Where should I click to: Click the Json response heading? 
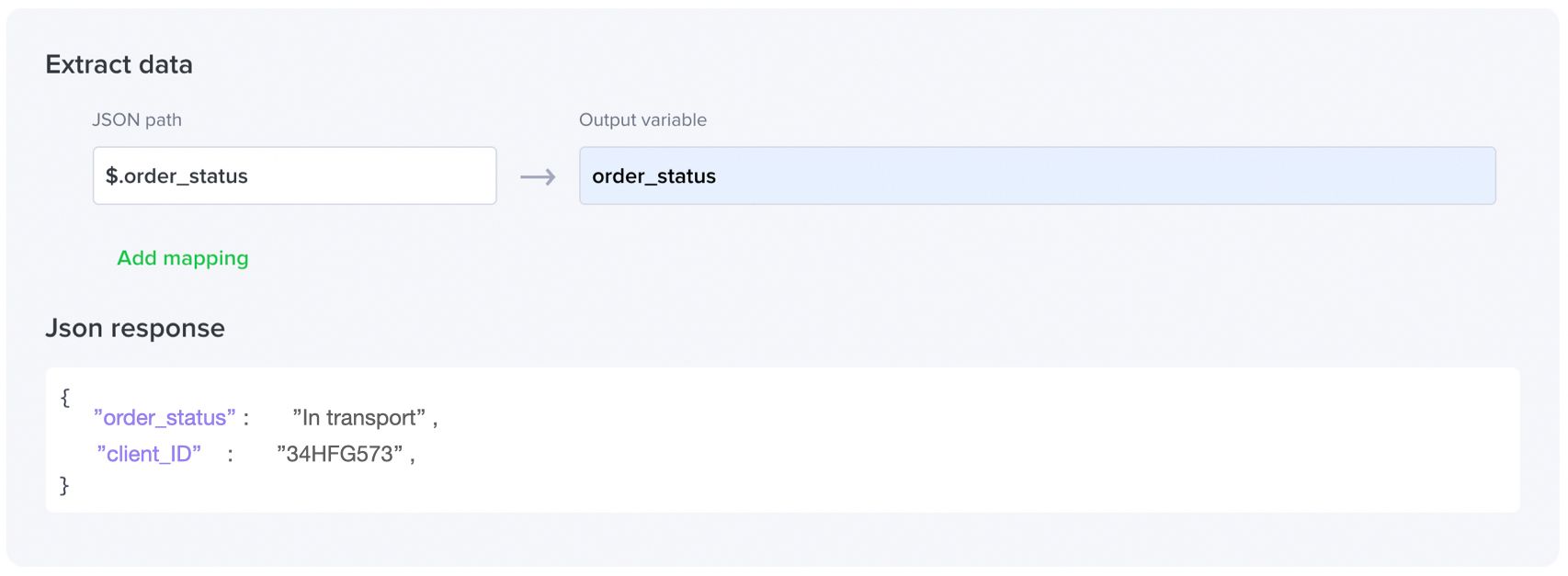(135, 328)
